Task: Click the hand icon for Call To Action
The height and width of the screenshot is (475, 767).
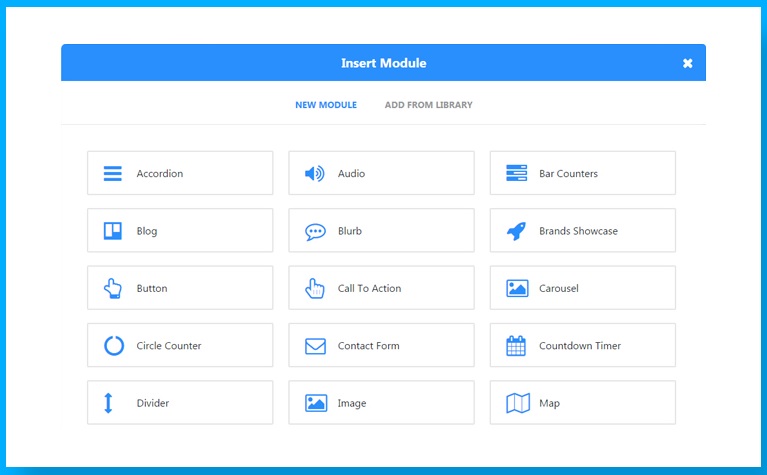Action: point(315,289)
